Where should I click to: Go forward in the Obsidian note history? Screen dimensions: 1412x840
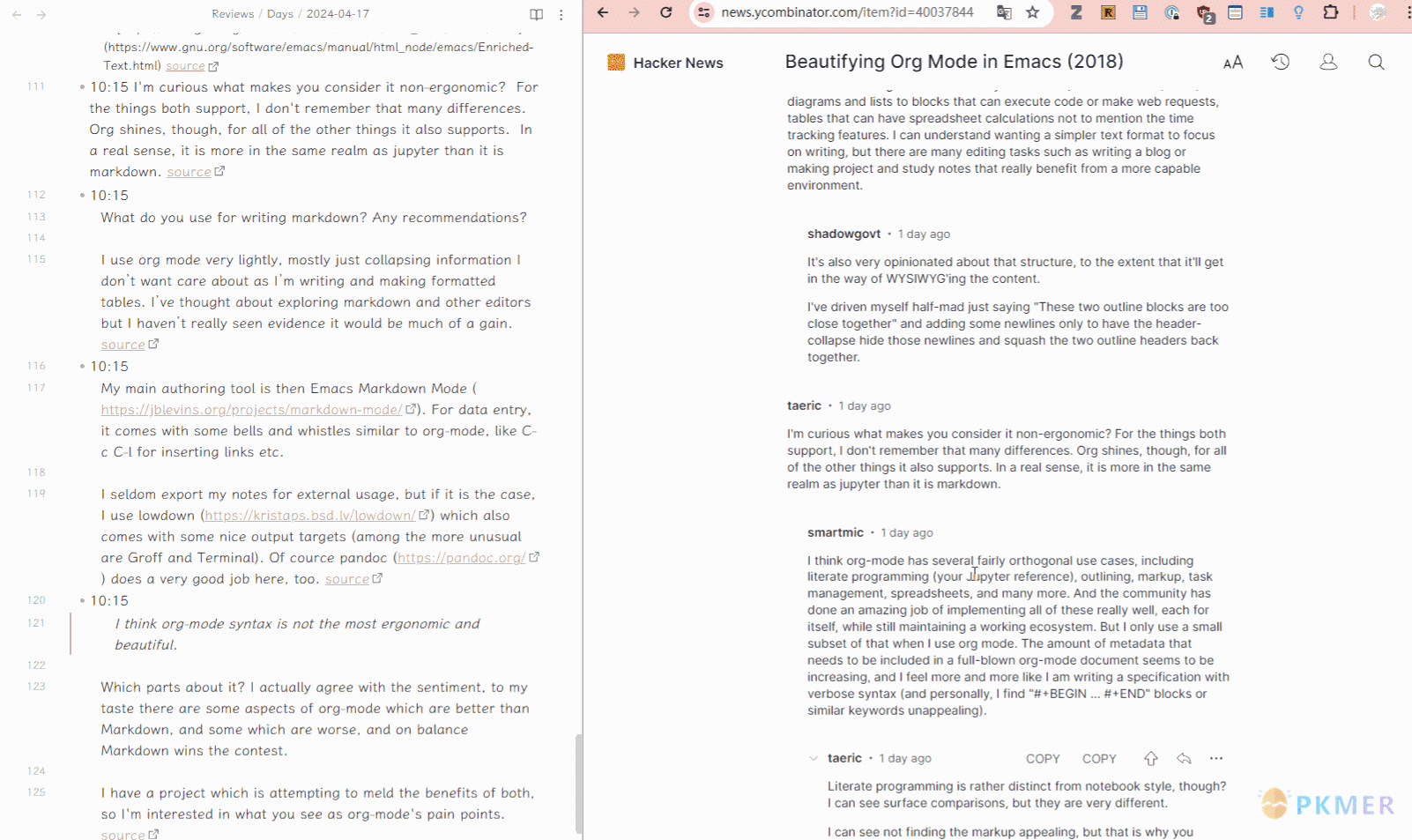pyautogui.click(x=41, y=15)
